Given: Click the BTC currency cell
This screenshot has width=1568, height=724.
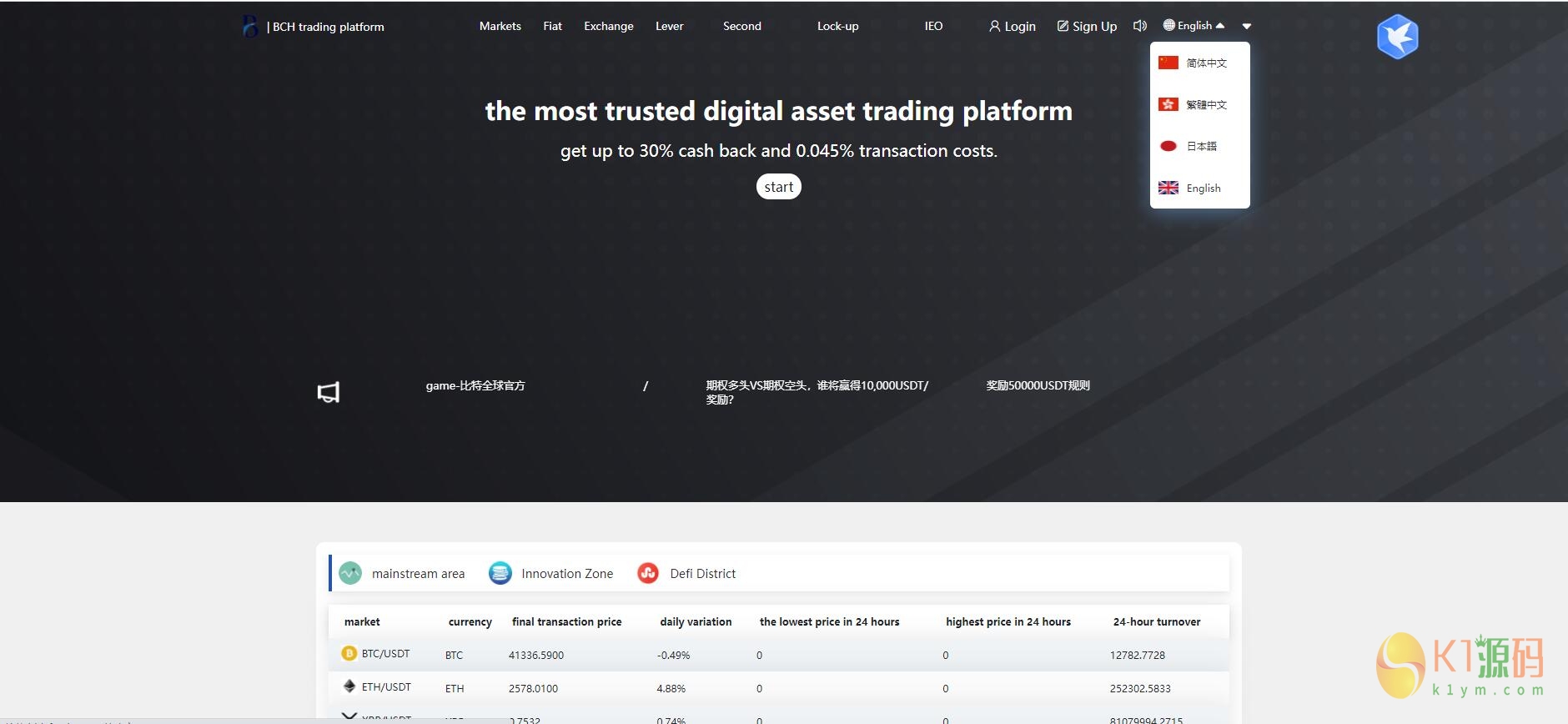Looking at the screenshot, I should (454, 656).
